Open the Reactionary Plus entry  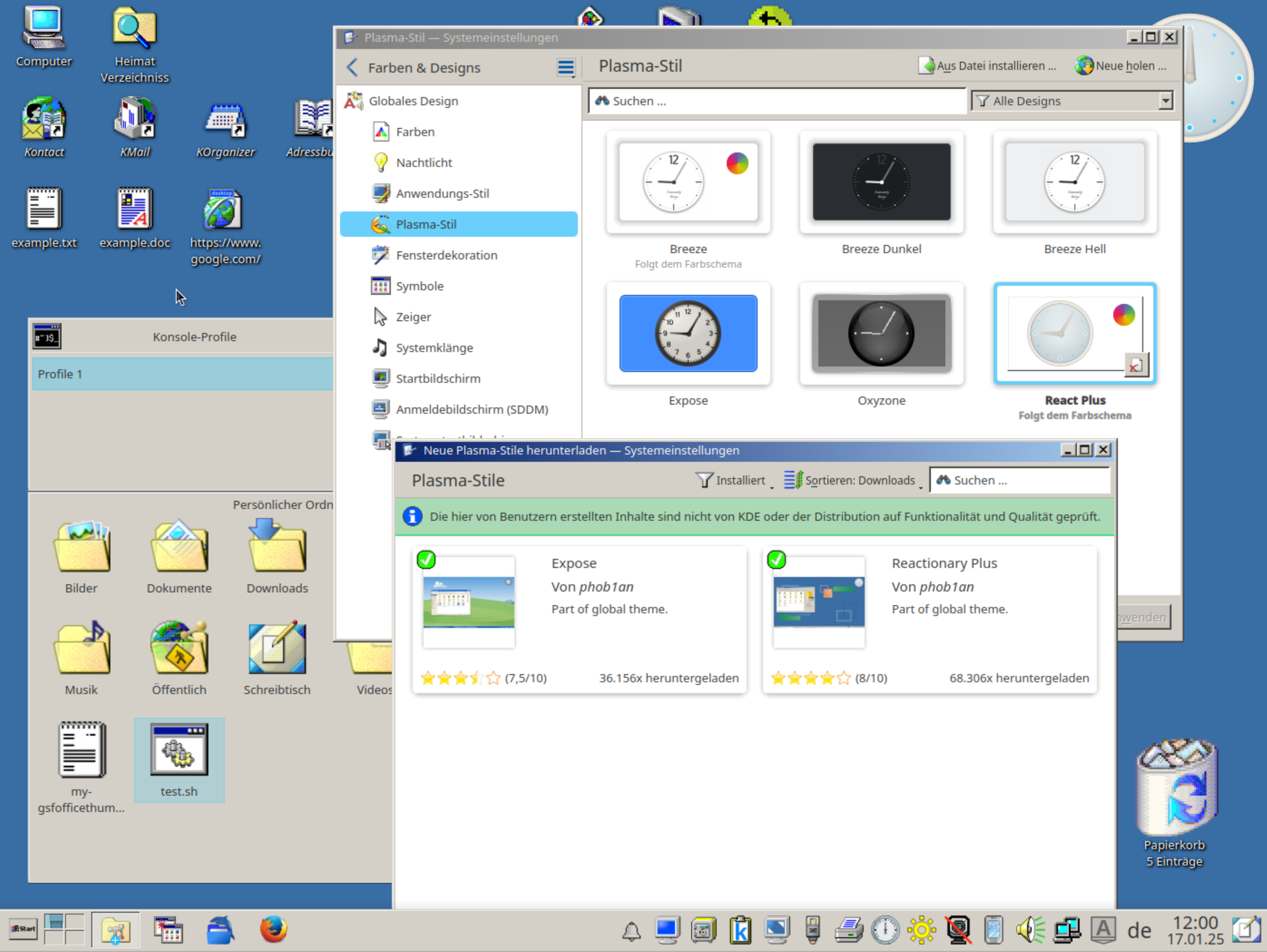[x=930, y=619]
